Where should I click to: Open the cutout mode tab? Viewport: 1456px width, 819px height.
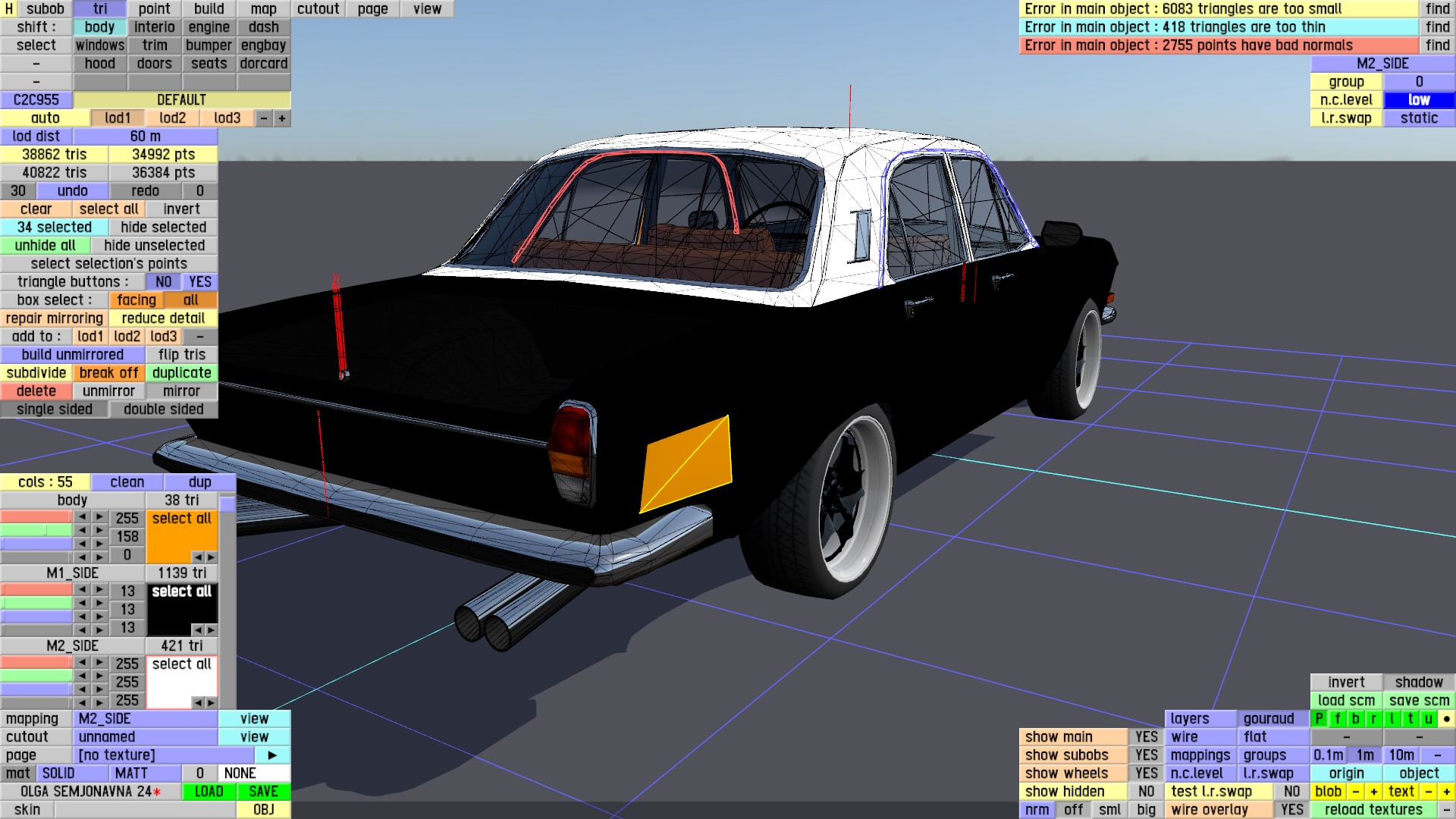(318, 9)
